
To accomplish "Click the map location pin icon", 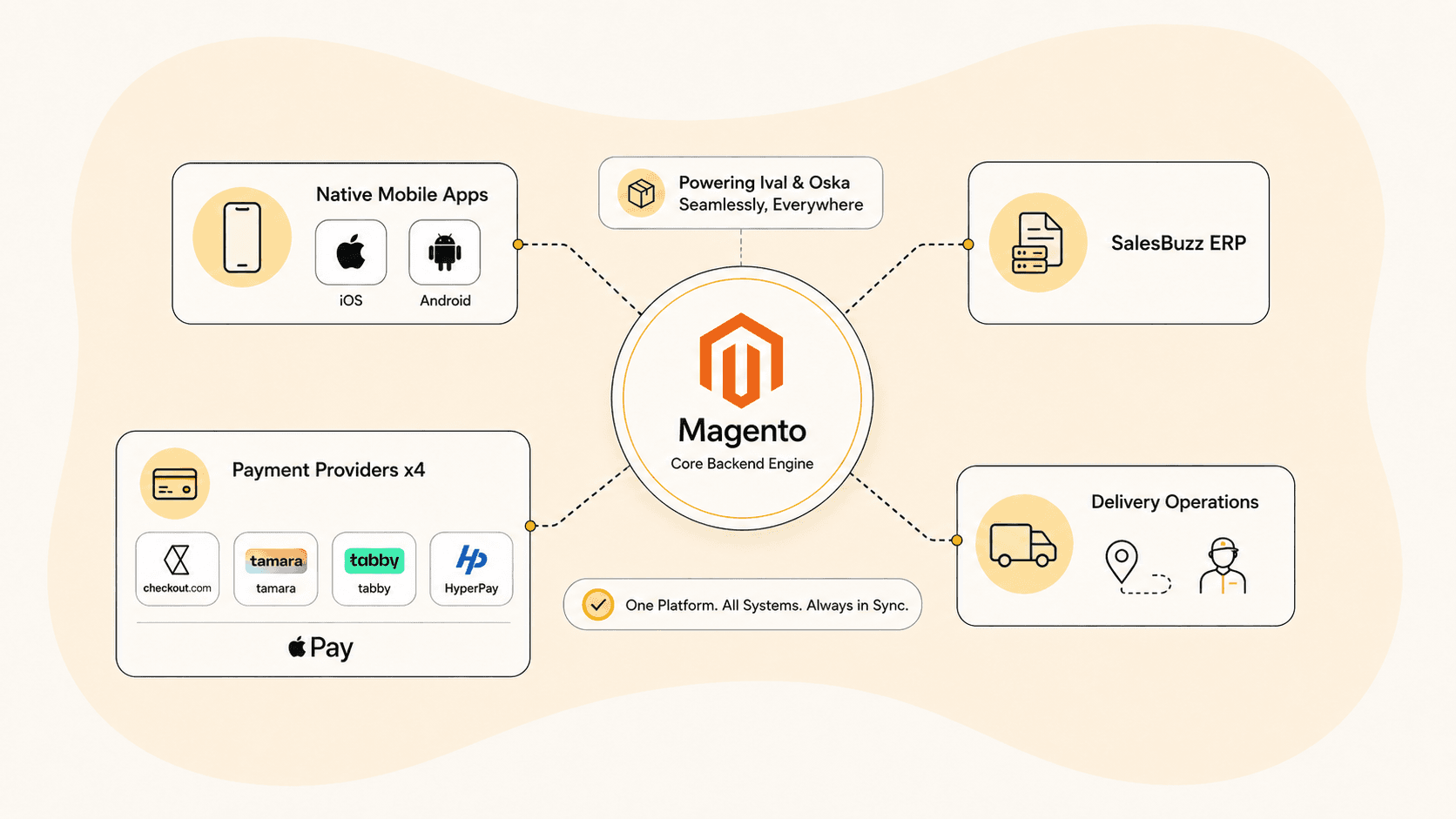I will (x=1122, y=561).
